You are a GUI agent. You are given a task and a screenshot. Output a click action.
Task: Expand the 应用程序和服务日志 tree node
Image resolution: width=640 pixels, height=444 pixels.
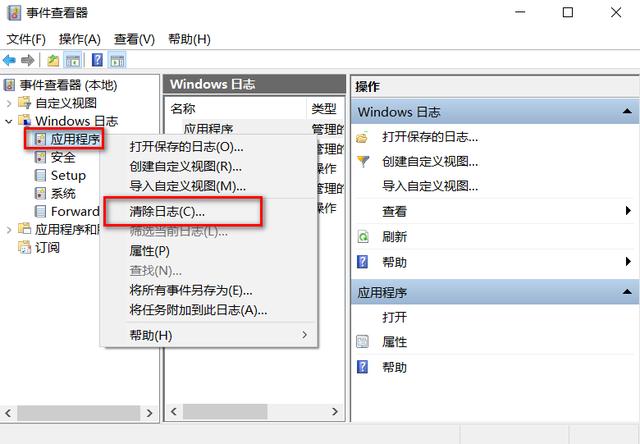[9, 230]
